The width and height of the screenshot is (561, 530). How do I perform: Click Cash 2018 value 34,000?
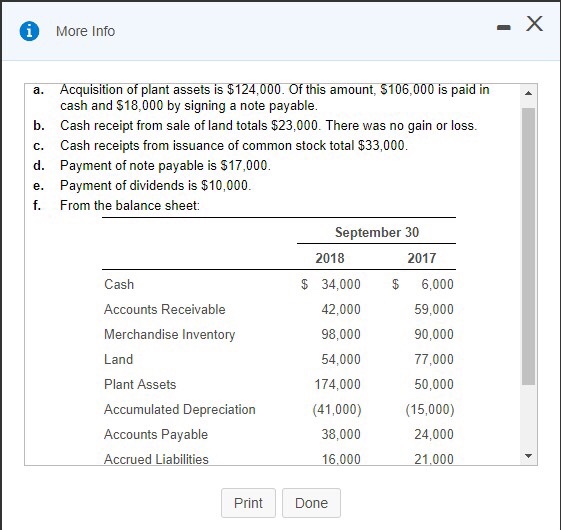pos(341,285)
